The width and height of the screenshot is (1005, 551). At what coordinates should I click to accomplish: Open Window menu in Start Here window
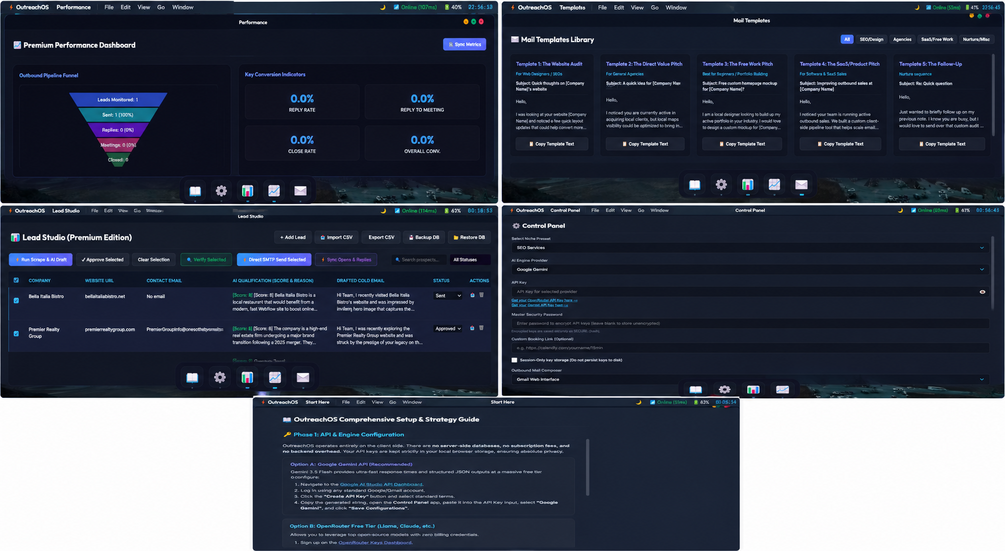point(412,402)
